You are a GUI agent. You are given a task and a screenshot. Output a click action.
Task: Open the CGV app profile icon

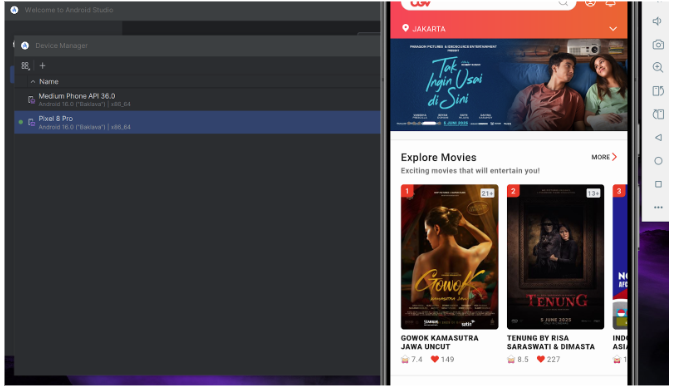coord(590,3)
